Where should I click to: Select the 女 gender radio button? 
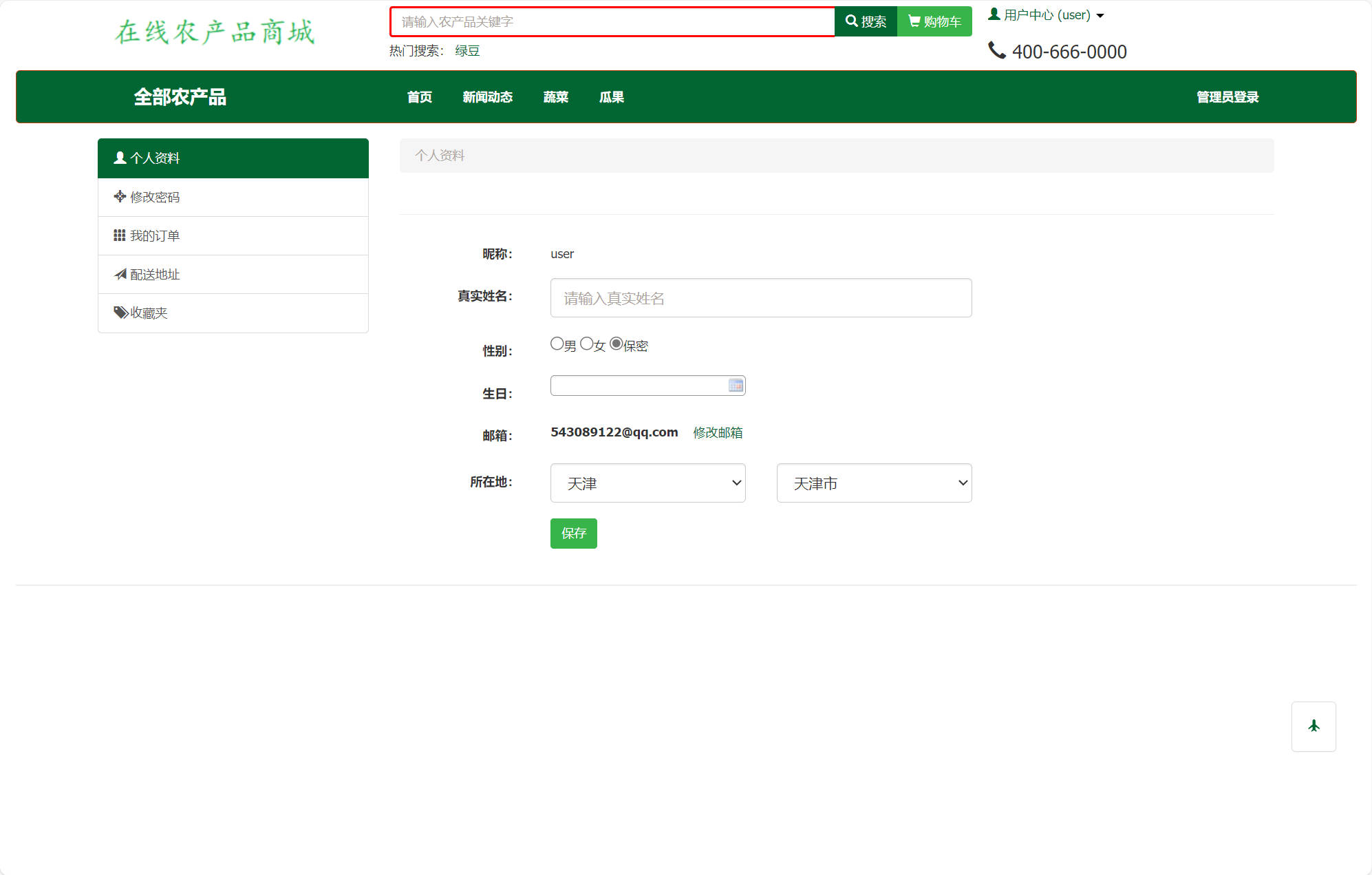[x=586, y=343]
